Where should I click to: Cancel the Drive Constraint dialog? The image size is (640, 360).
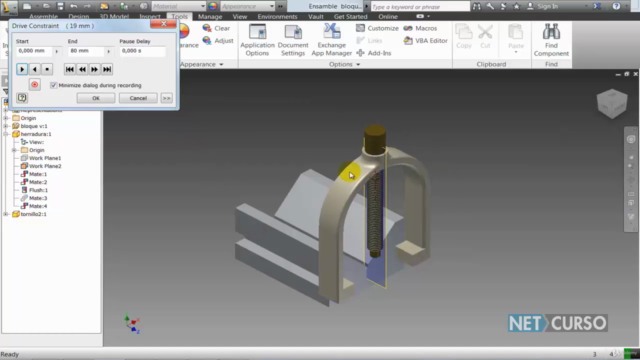pyautogui.click(x=138, y=98)
